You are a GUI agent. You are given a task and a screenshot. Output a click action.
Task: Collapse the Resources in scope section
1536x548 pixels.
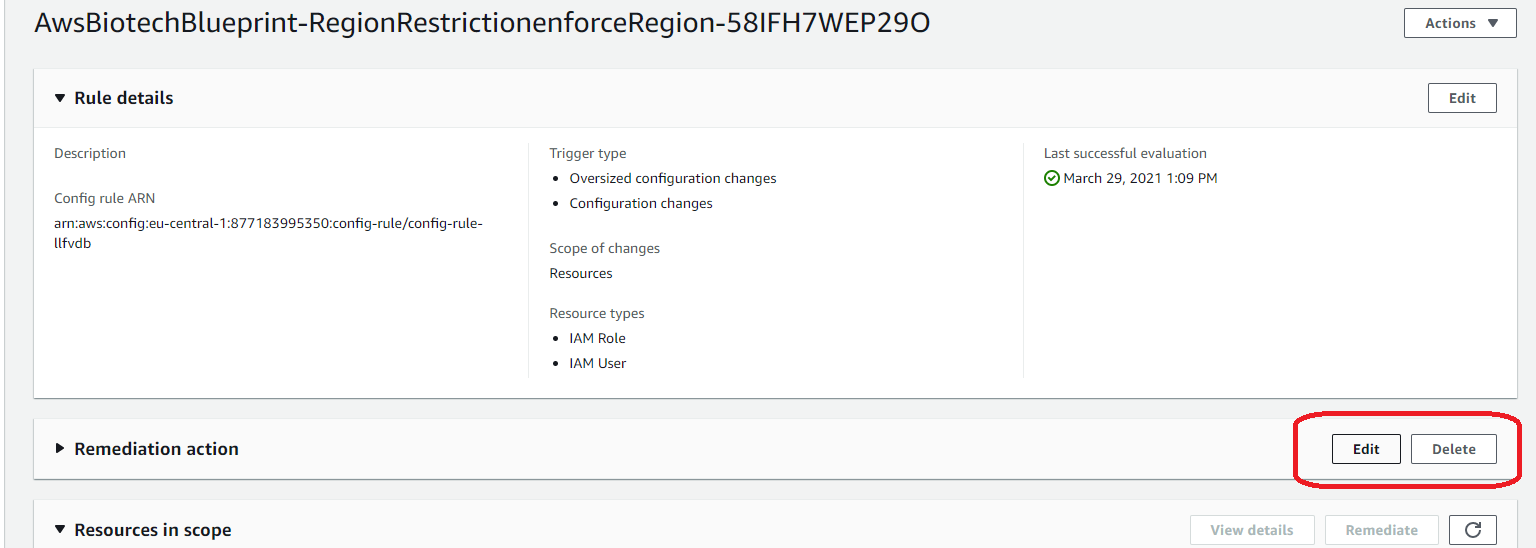(61, 530)
